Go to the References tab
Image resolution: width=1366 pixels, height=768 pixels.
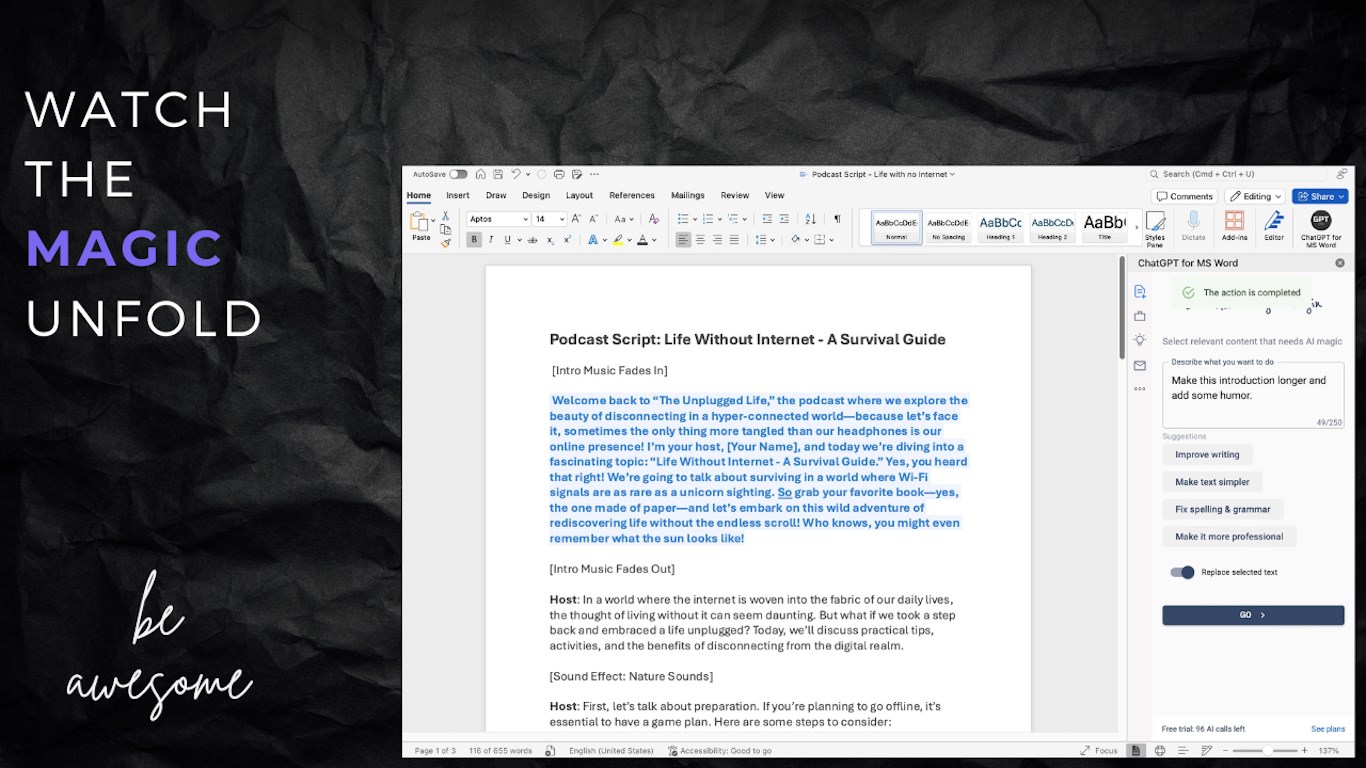click(632, 196)
